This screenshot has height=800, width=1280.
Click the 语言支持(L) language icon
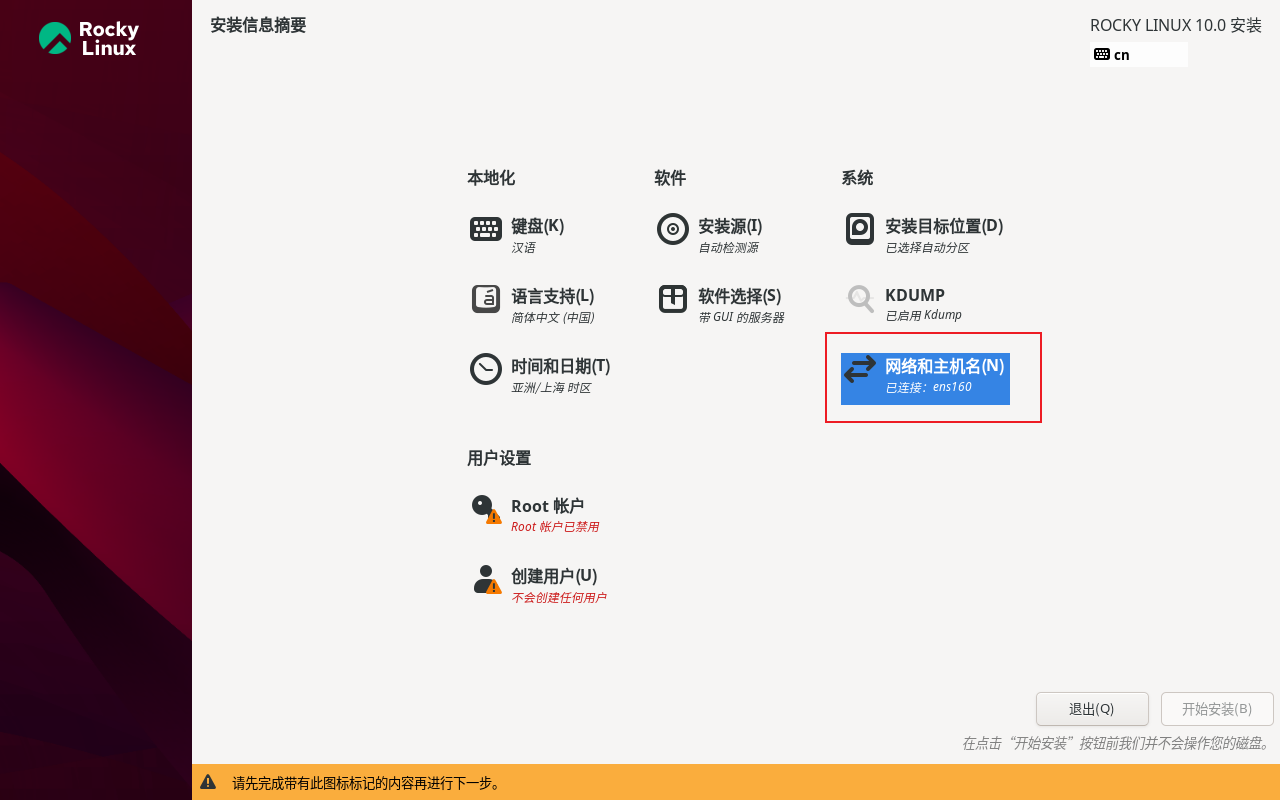(486, 299)
